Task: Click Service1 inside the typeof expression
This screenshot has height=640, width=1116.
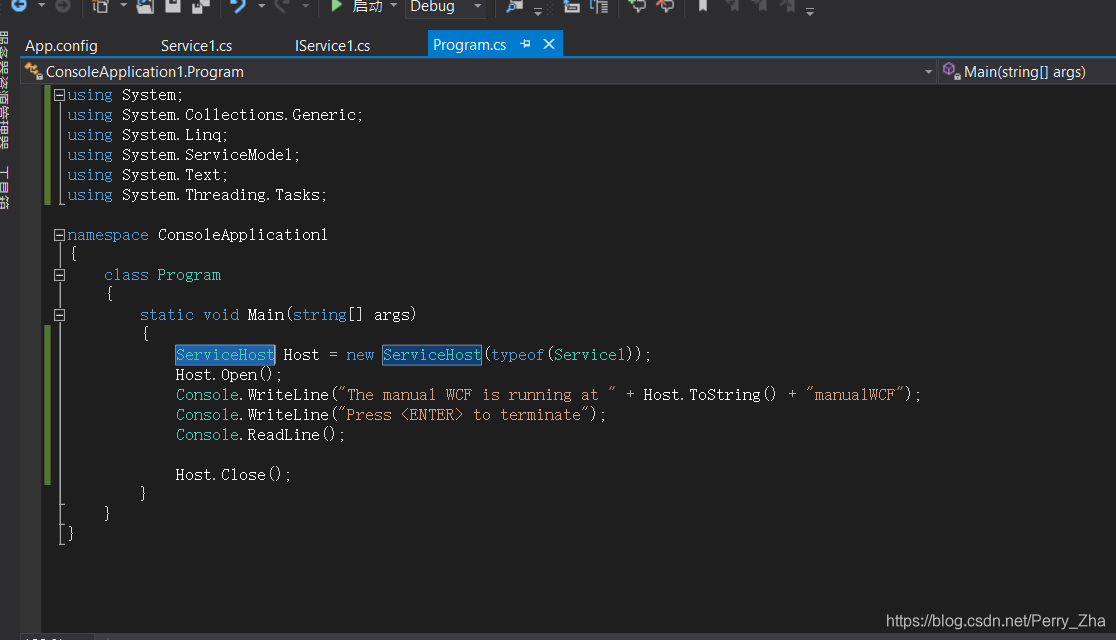Action: pyautogui.click(x=589, y=355)
